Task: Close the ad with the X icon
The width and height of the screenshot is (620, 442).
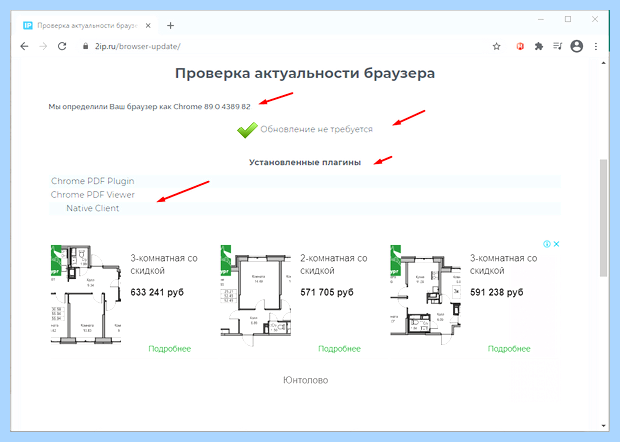Action: (556, 244)
